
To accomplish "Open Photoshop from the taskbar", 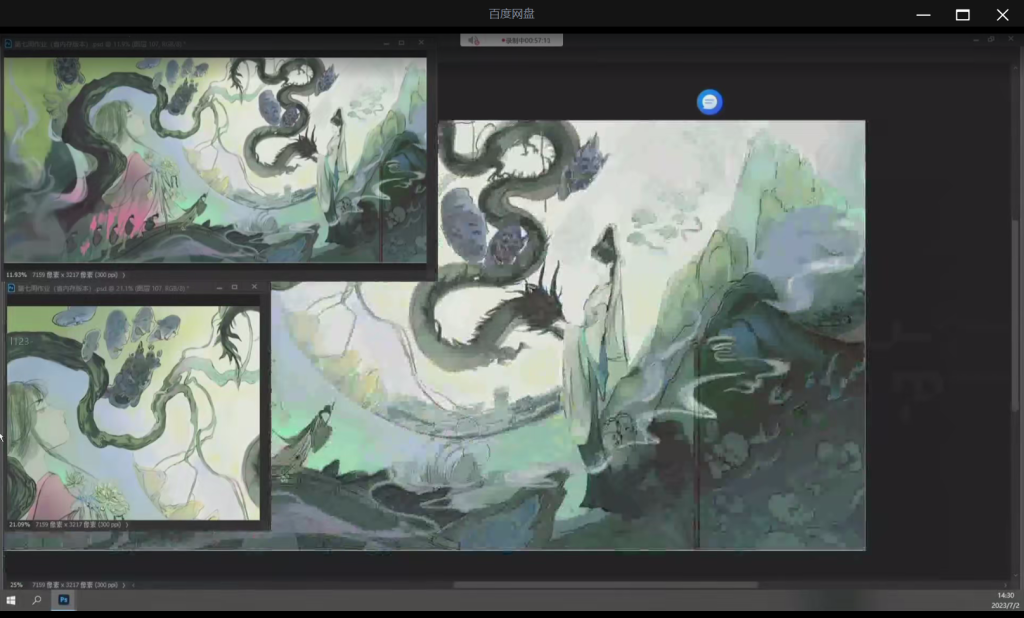I will point(64,600).
